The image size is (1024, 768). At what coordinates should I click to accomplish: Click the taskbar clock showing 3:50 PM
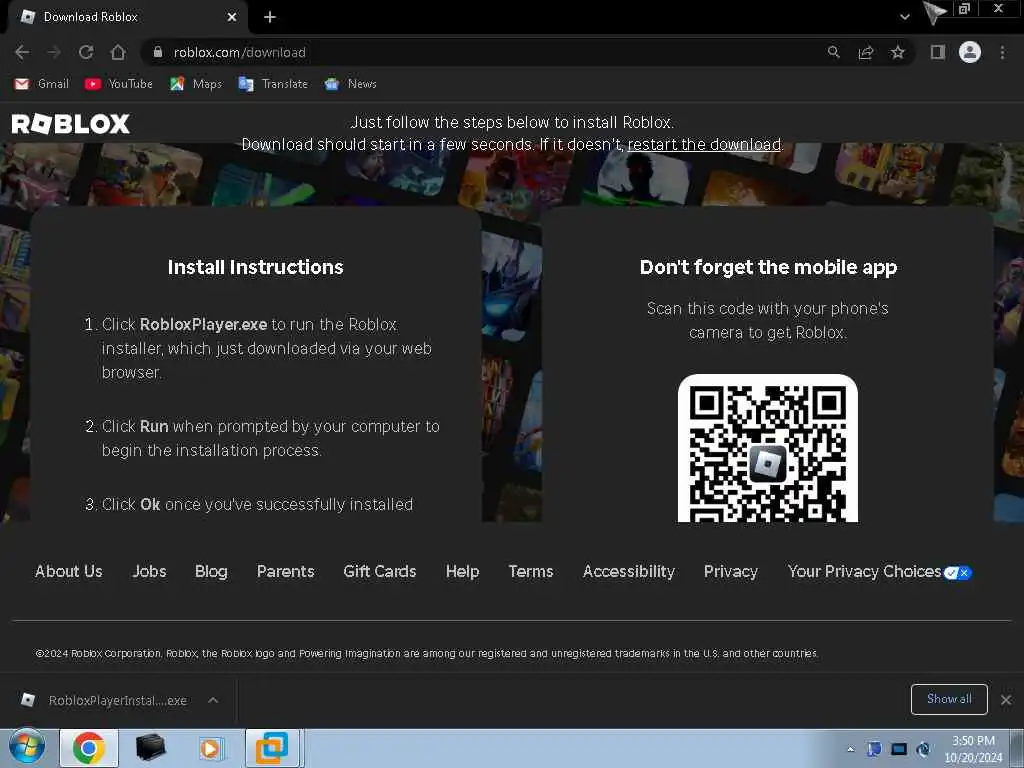[x=973, y=749]
